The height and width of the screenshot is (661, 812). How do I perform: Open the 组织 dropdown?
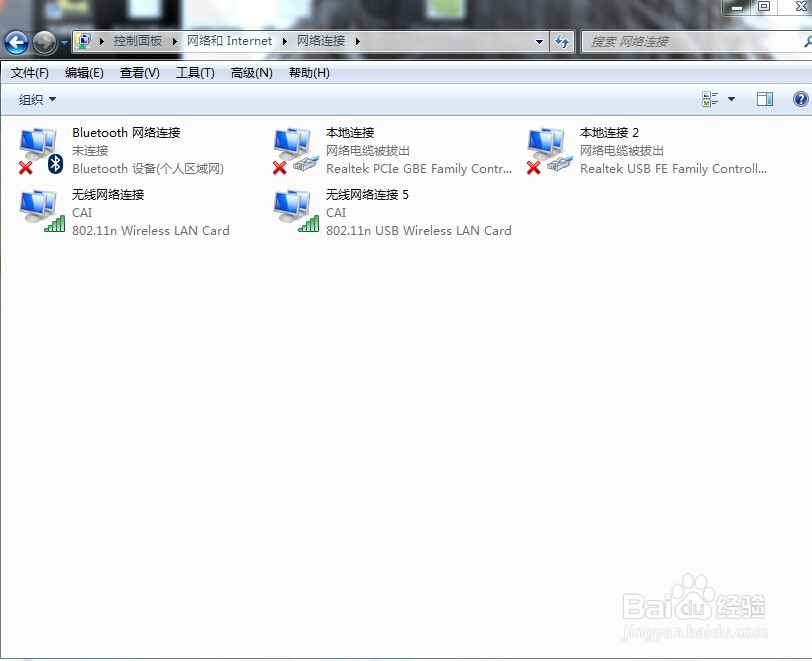37,99
